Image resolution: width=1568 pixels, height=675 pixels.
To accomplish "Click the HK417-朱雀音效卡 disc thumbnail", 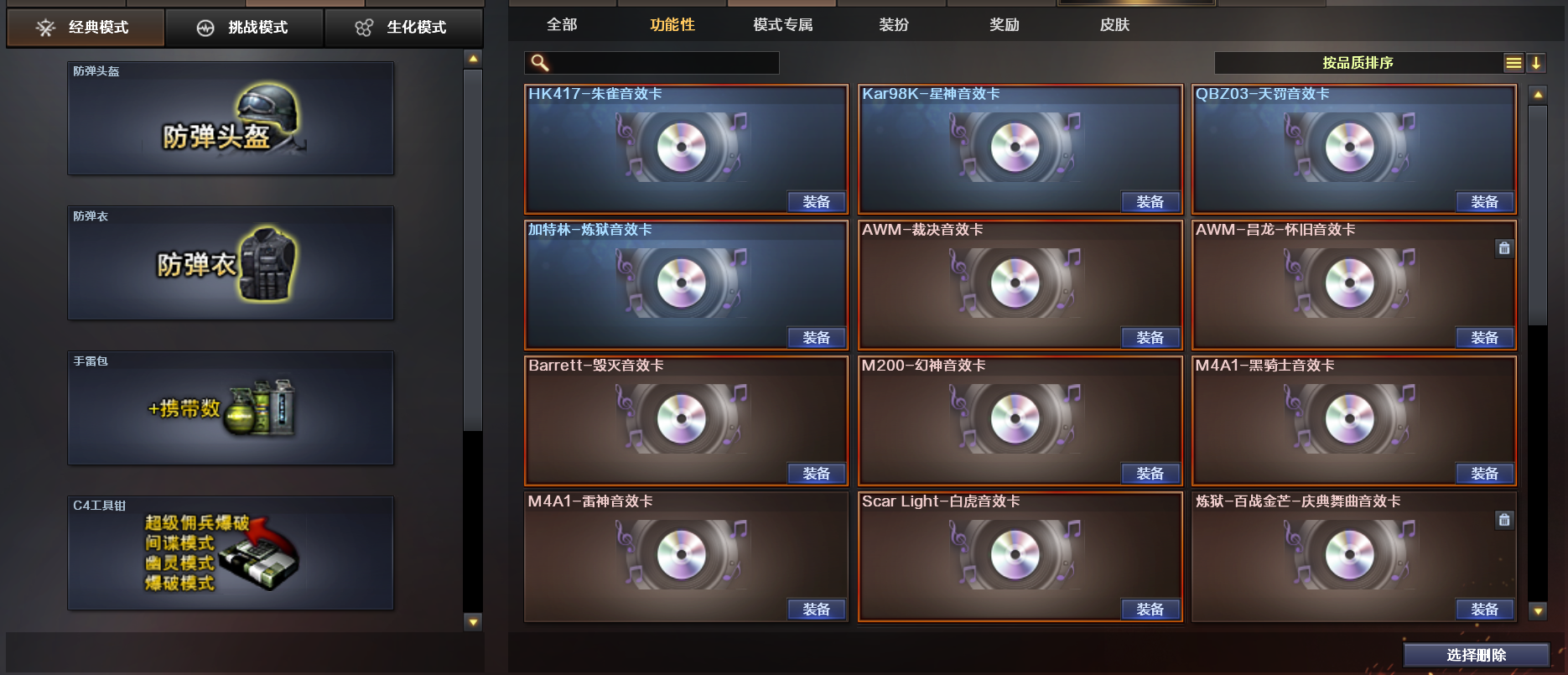I will pos(682,148).
